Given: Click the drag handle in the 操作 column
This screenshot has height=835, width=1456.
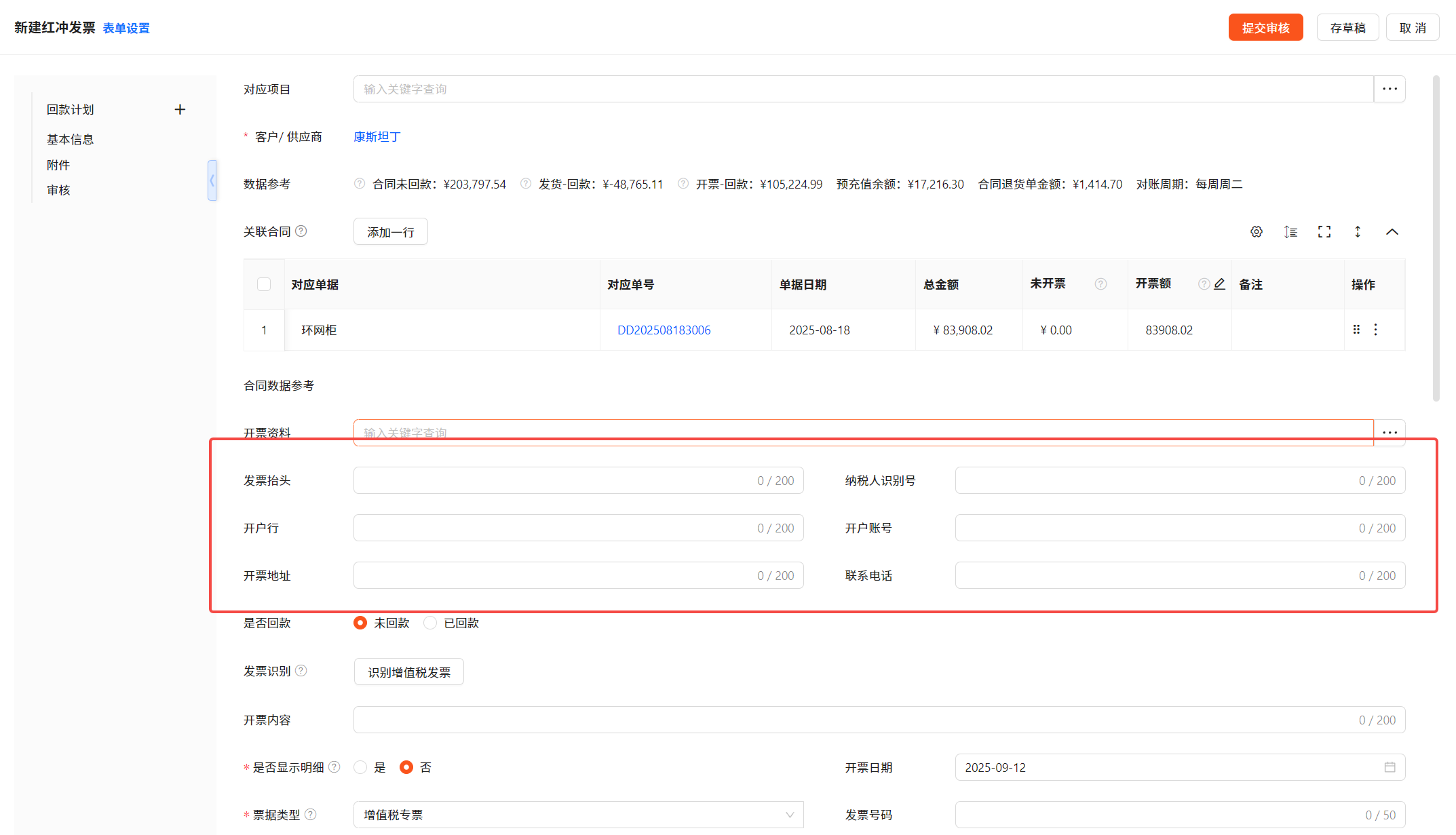Looking at the screenshot, I should pyautogui.click(x=1356, y=330).
